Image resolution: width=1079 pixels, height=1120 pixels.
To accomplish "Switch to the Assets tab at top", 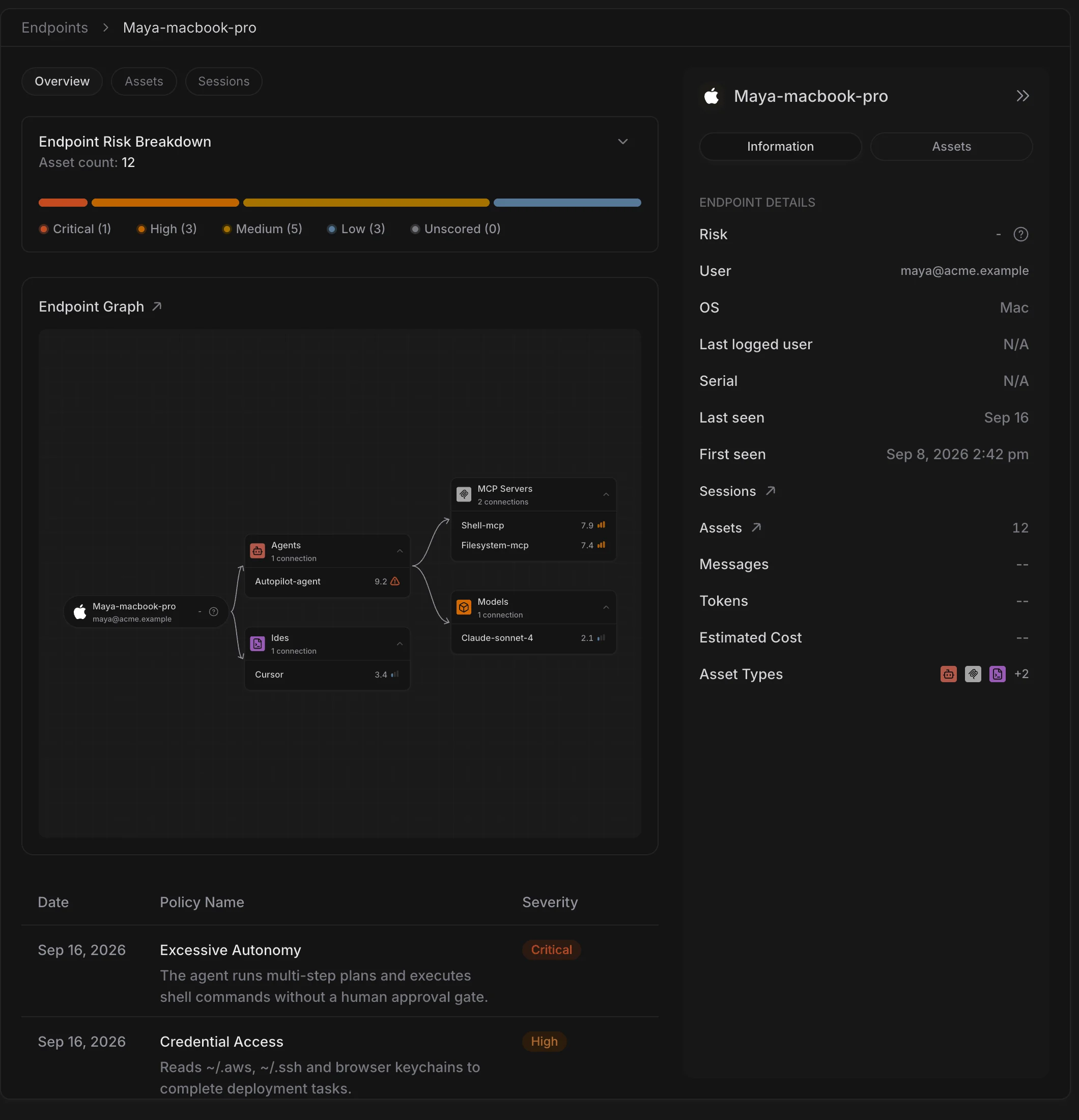I will click(144, 82).
